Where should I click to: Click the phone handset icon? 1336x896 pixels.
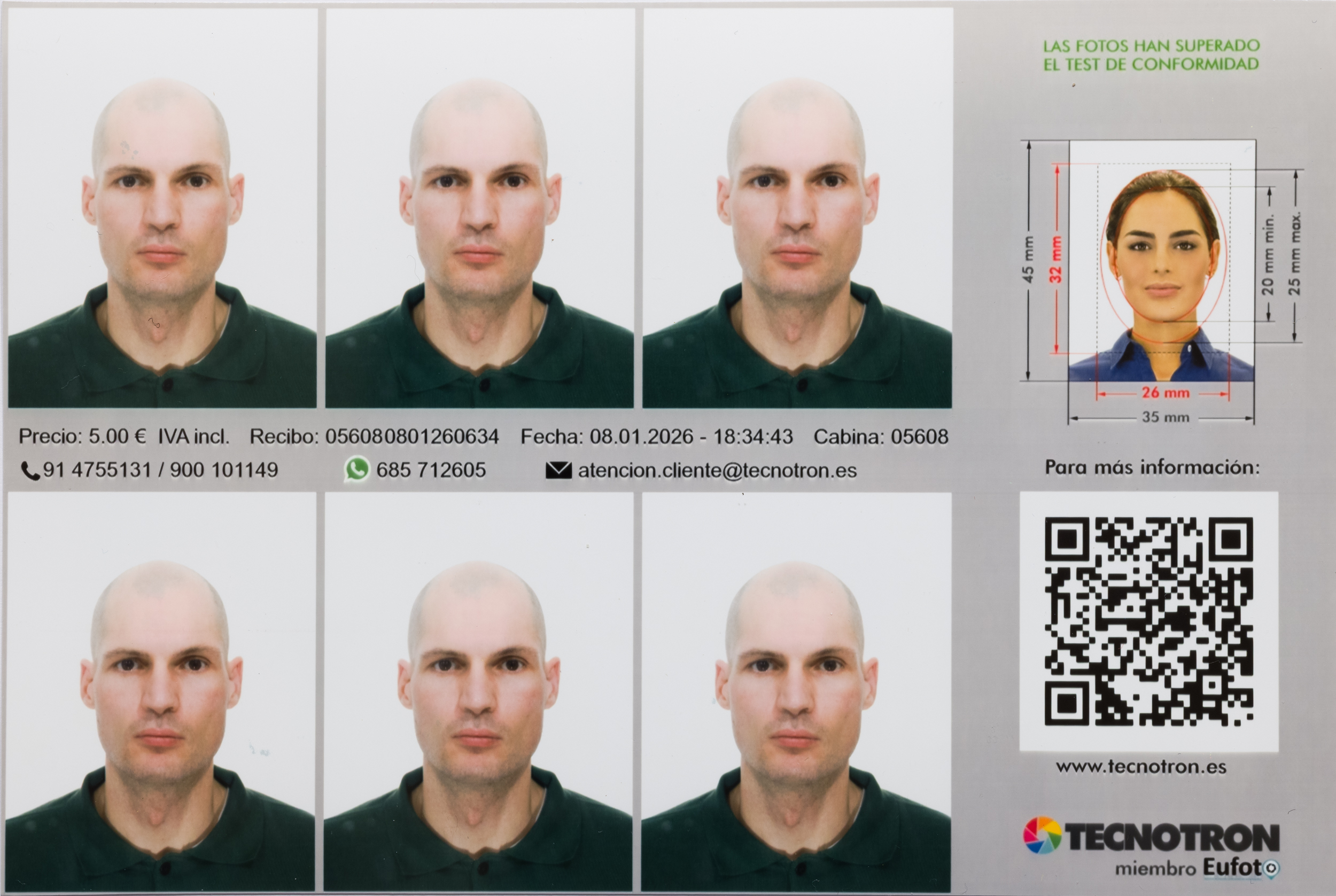[x=30, y=471]
